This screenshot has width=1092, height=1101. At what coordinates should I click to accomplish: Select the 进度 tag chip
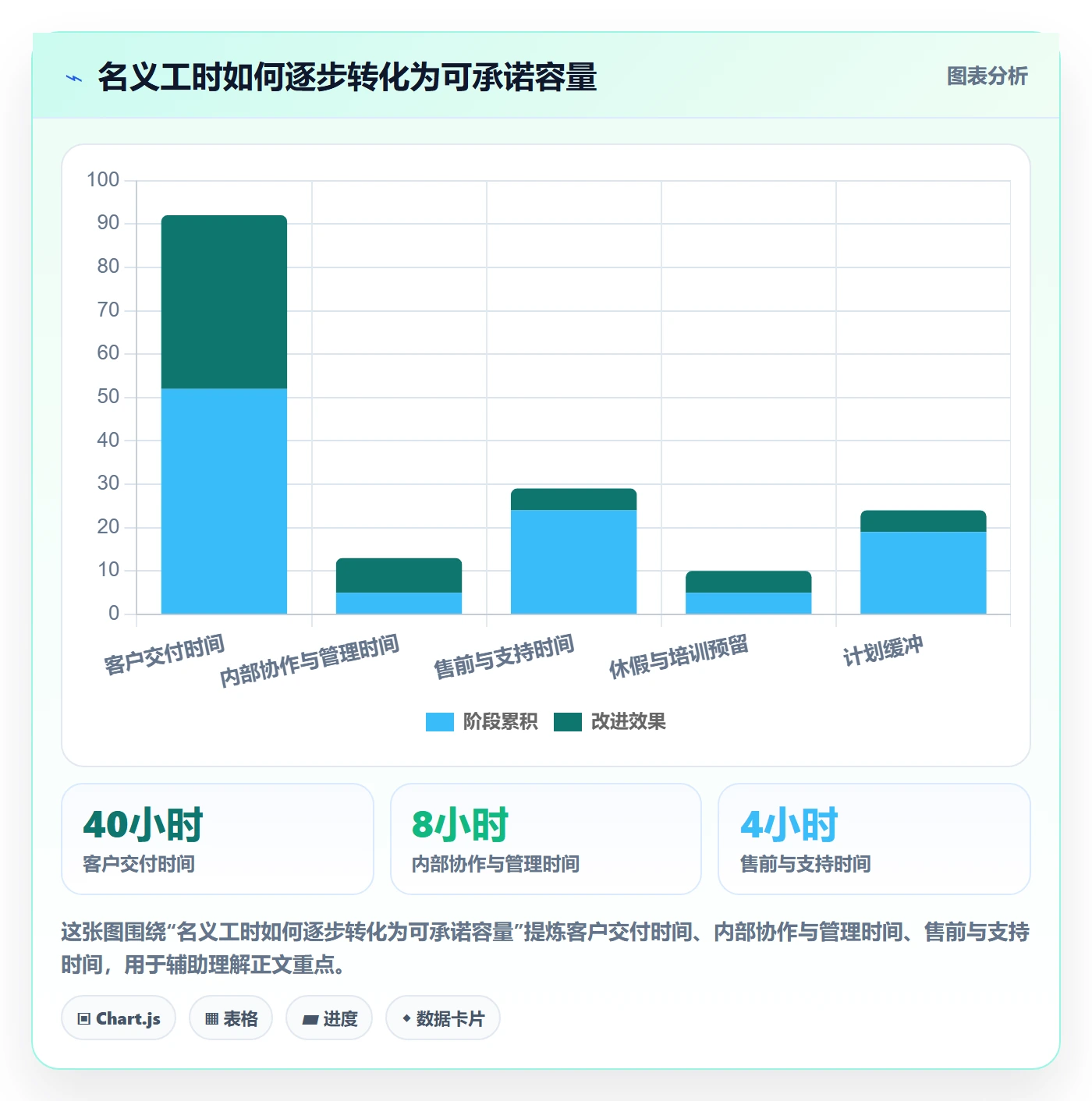(x=329, y=1018)
